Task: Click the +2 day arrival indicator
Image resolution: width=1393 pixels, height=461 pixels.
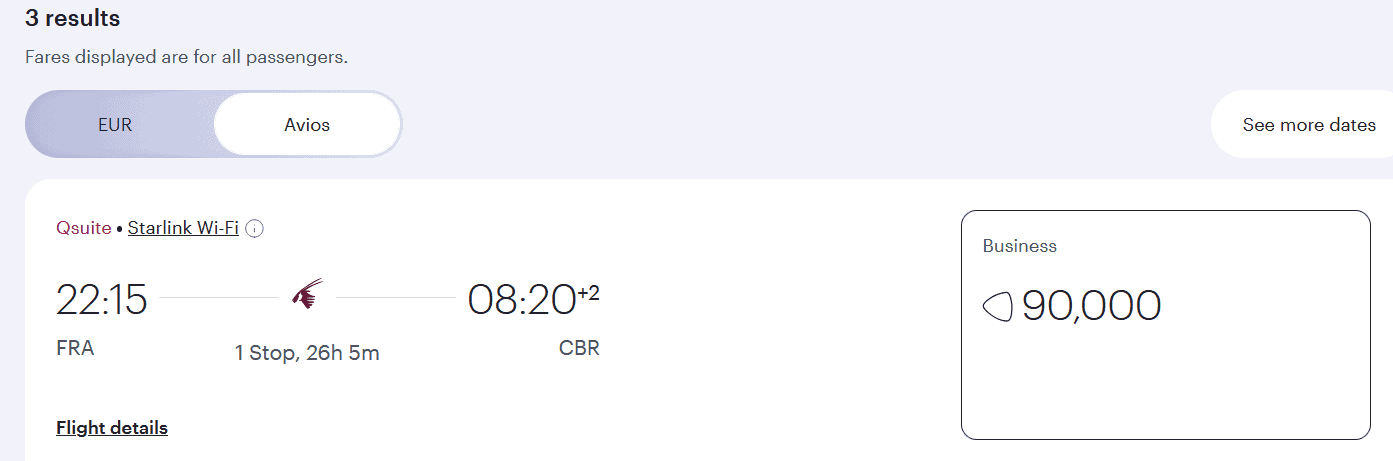Action: pyautogui.click(x=588, y=291)
